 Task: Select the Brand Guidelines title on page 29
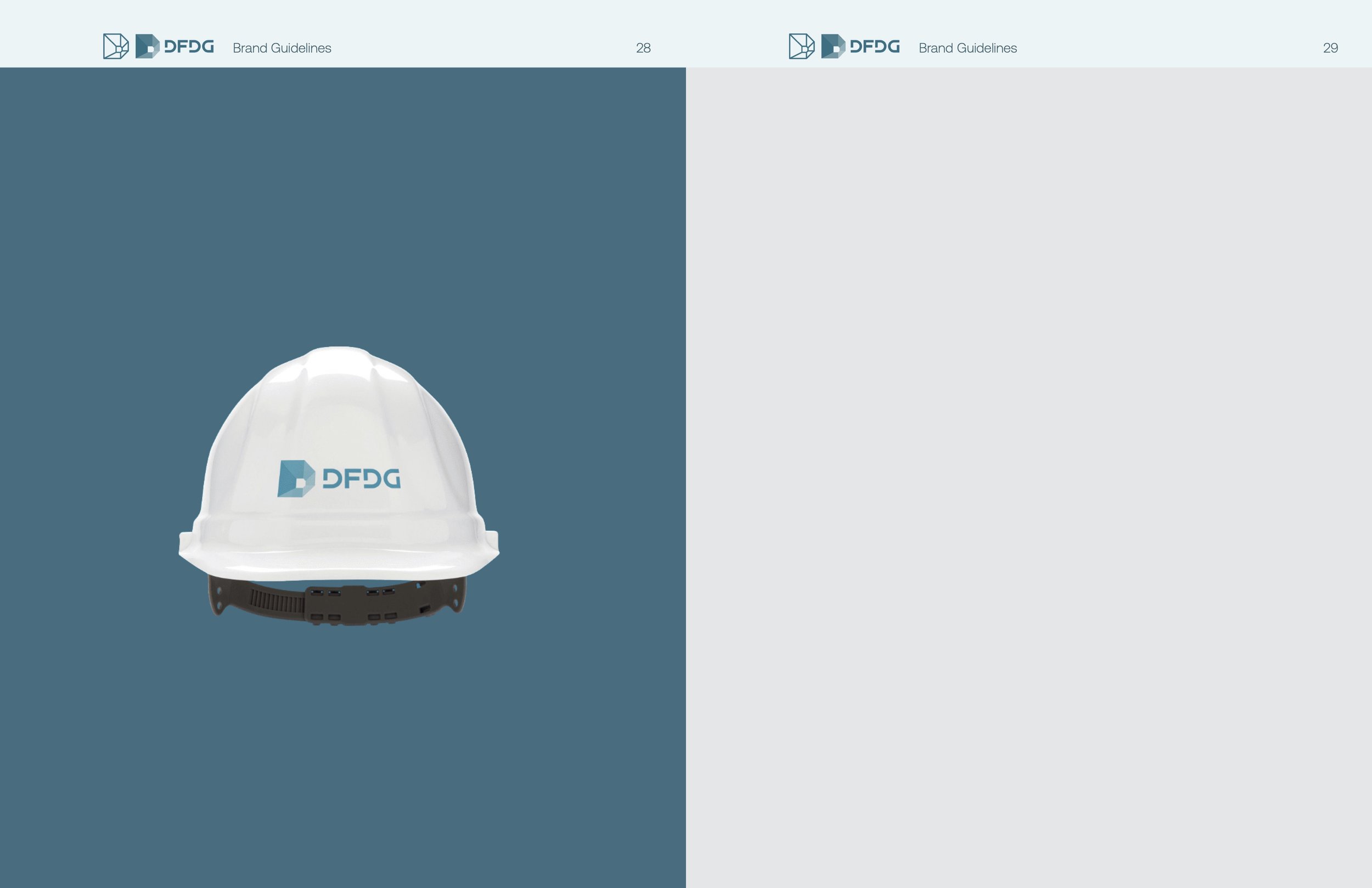pyautogui.click(x=968, y=48)
